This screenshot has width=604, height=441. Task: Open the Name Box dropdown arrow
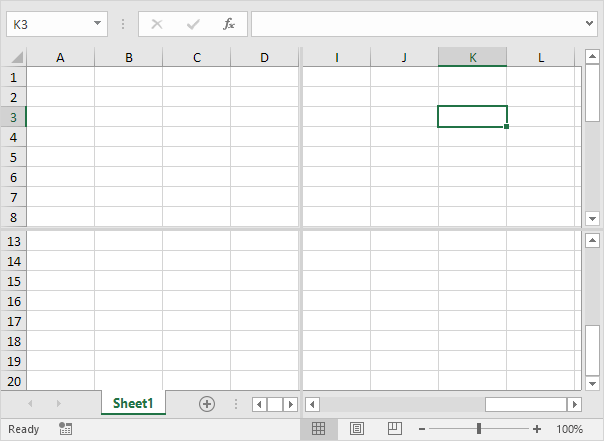click(97, 24)
